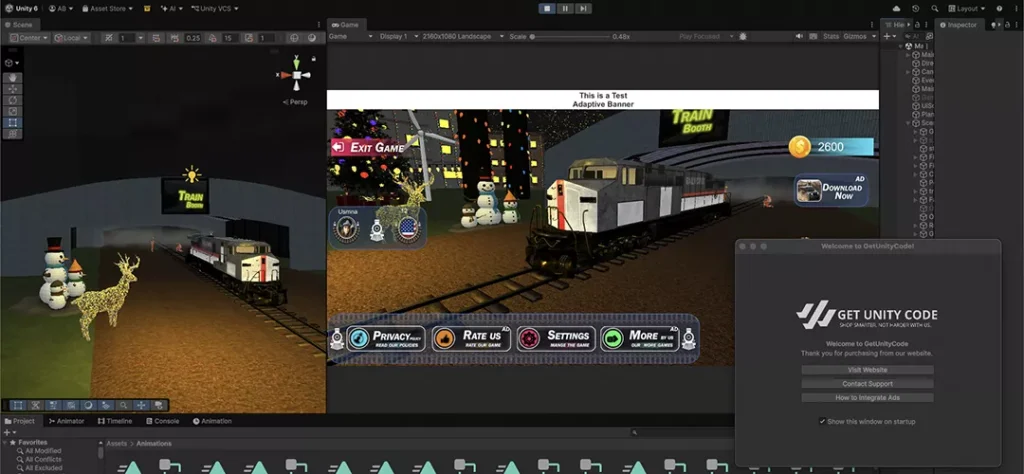Viewport: 1024px width, 474px height.
Task: Select All Conflicts under Favorites
Action: 43,460
